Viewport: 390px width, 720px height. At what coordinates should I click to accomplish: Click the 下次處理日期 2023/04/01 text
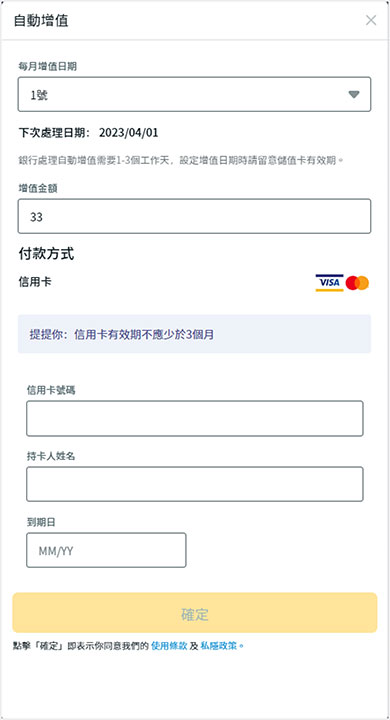pos(88,133)
